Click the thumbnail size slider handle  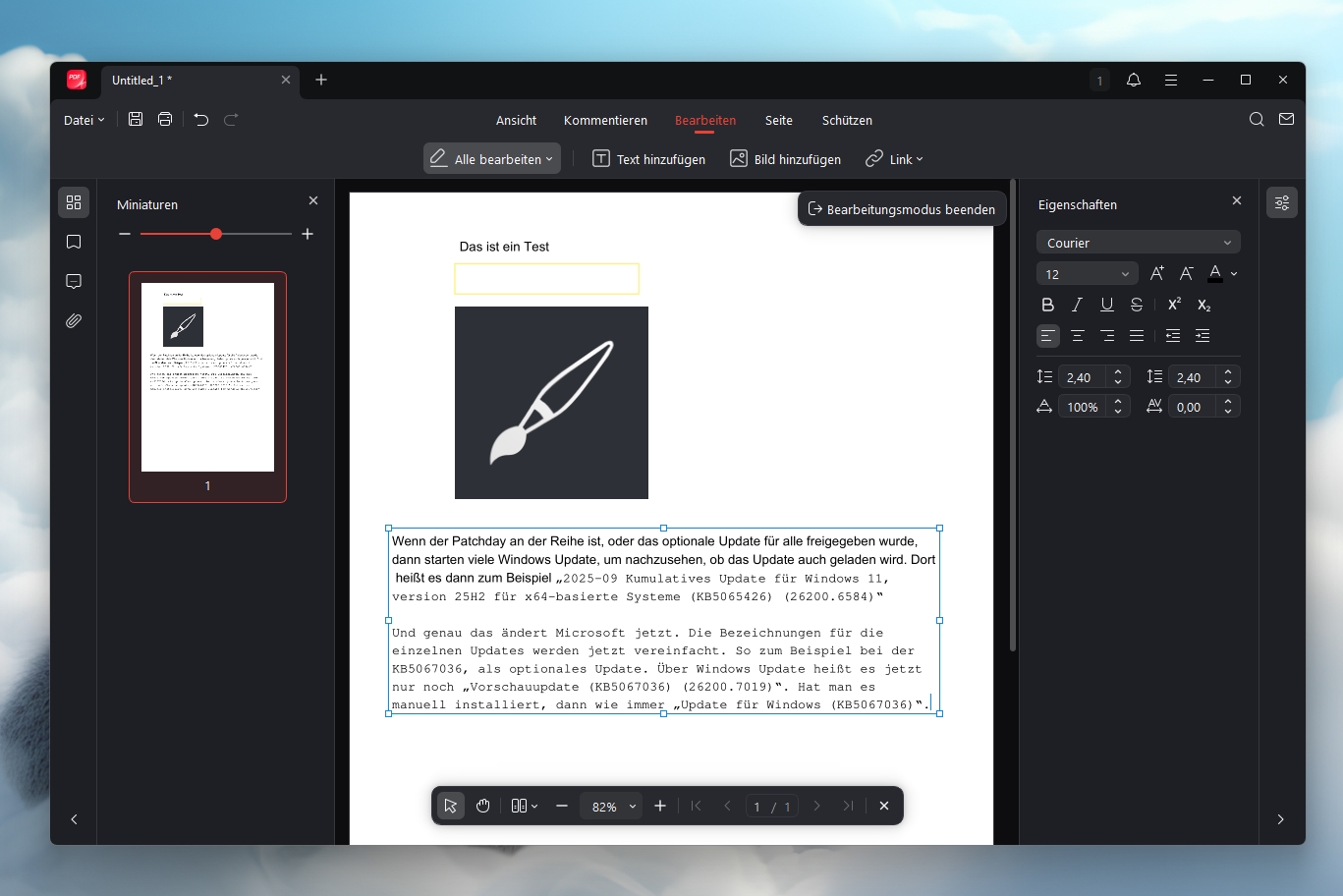point(216,234)
